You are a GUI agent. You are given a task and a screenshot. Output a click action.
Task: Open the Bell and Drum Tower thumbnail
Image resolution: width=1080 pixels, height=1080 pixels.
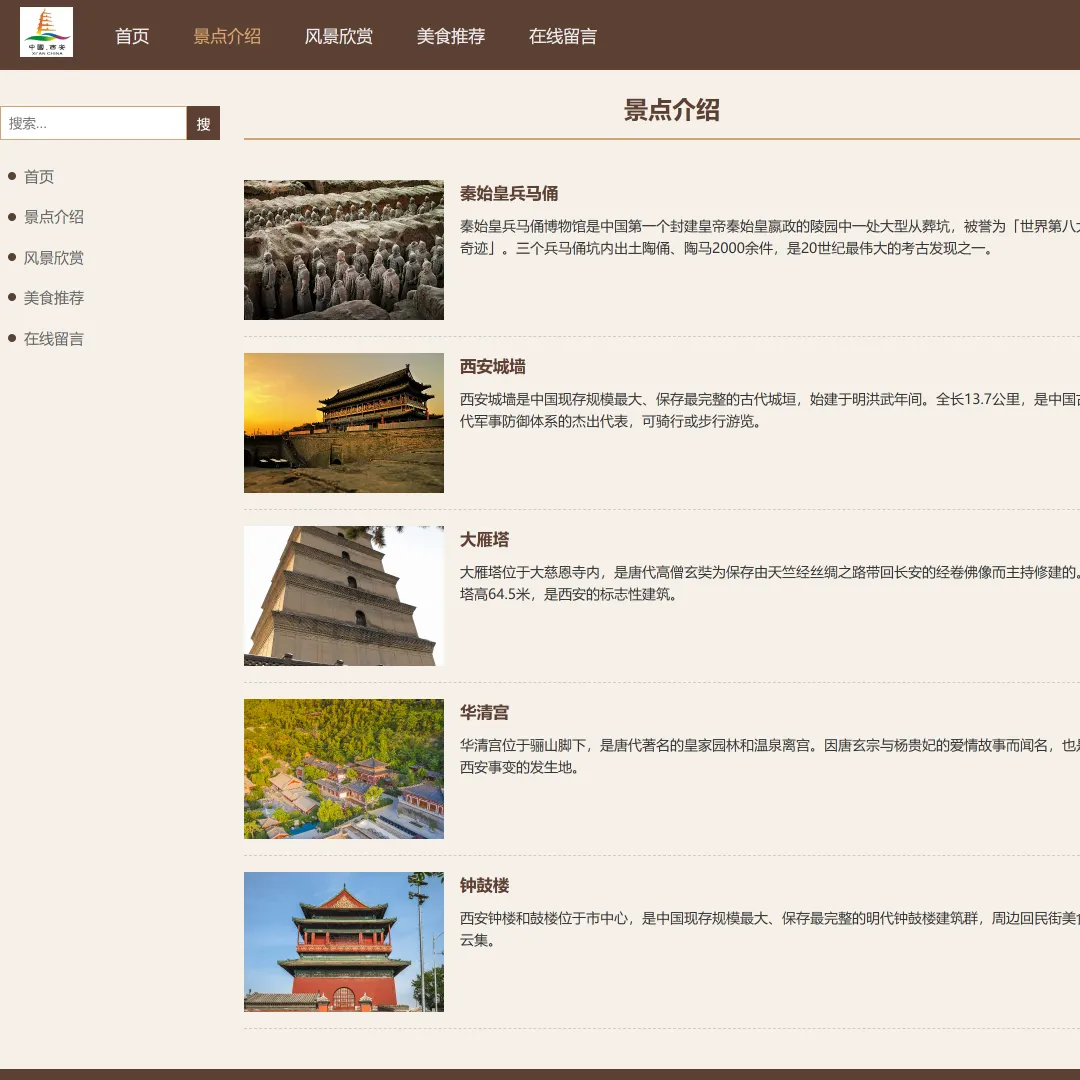(344, 942)
